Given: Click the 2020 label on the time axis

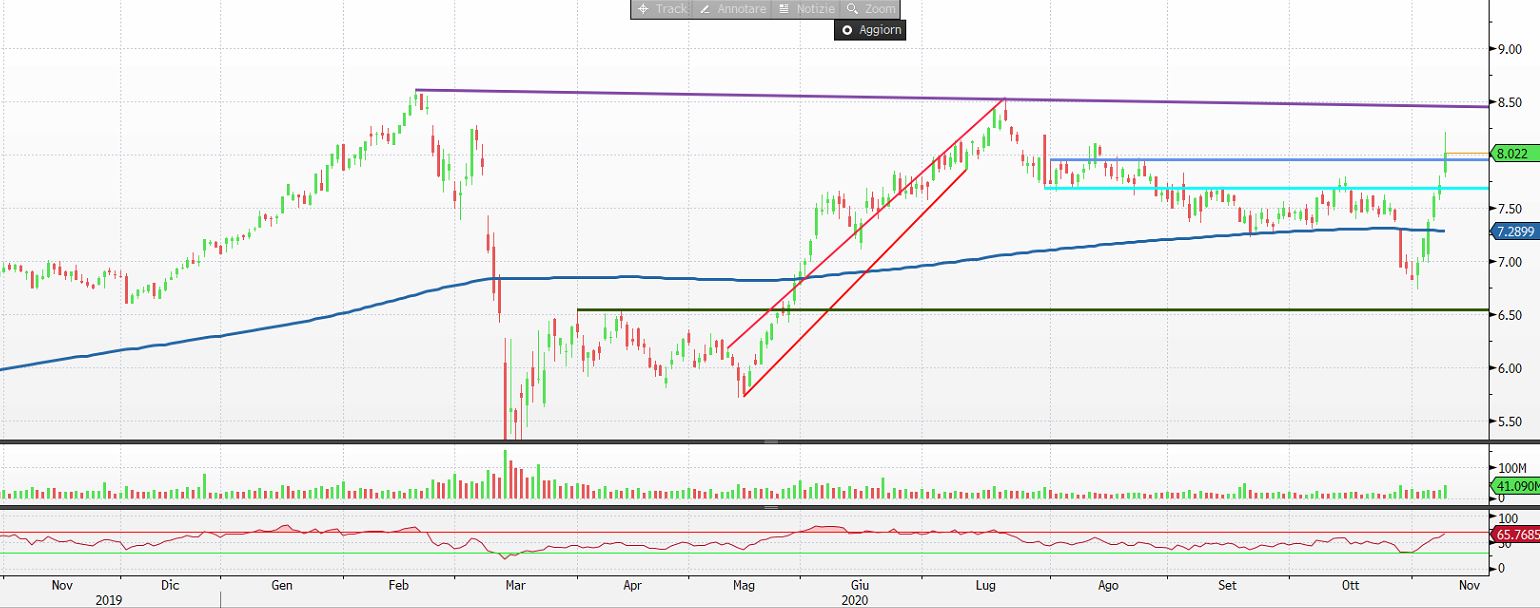Looking at the screenshot, I should click(855, 600).
